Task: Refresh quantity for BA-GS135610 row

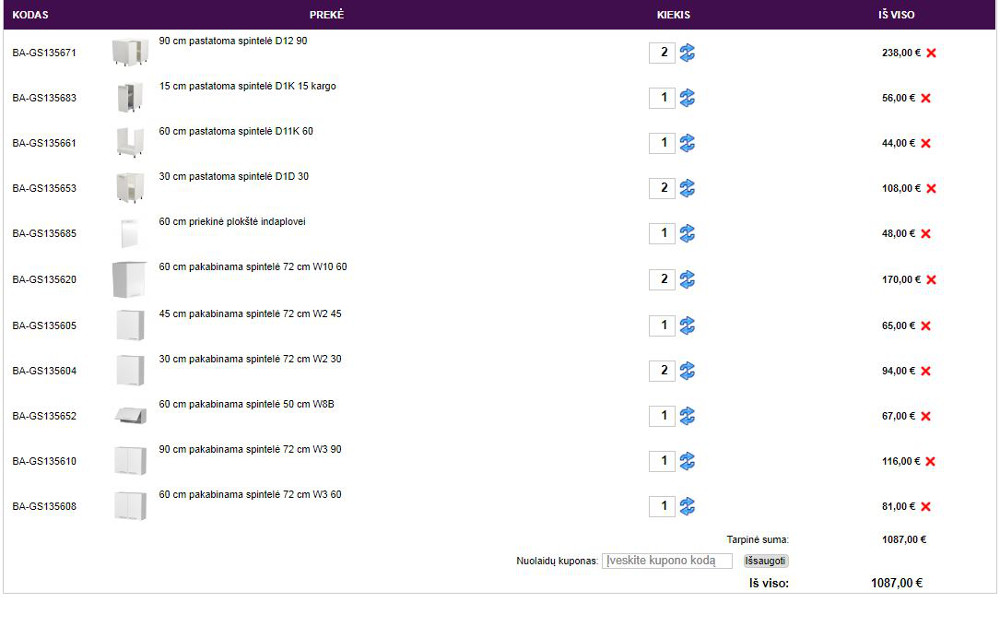Action: [x=687, y=461]
